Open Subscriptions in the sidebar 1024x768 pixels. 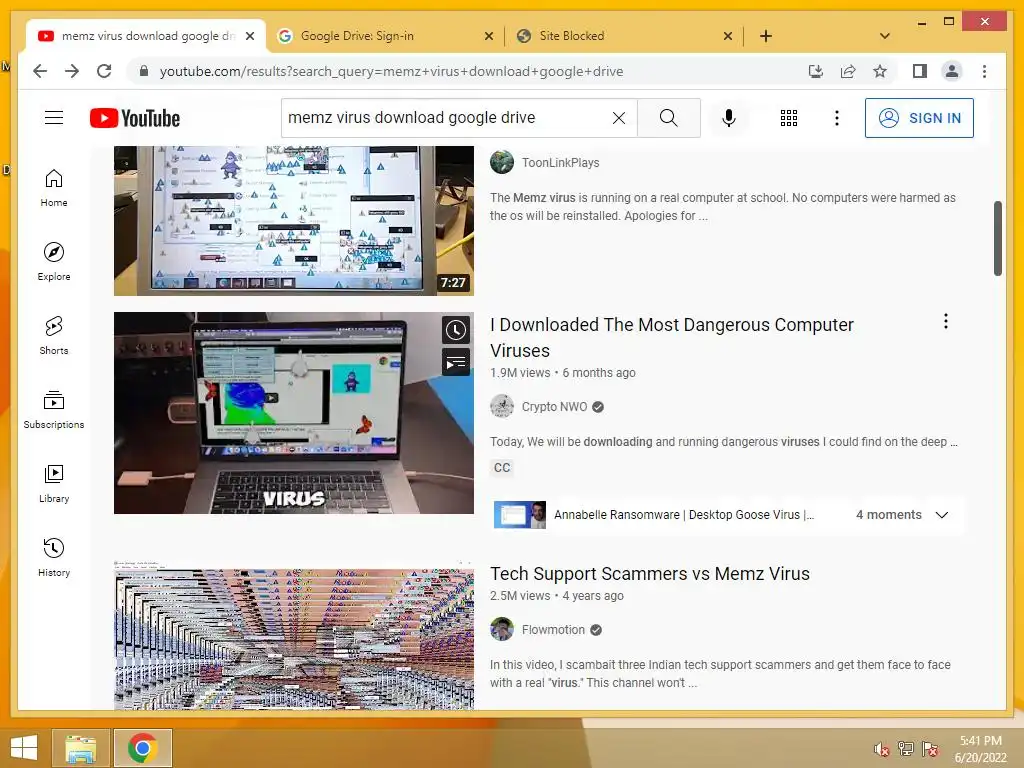[x=54, y=409]
